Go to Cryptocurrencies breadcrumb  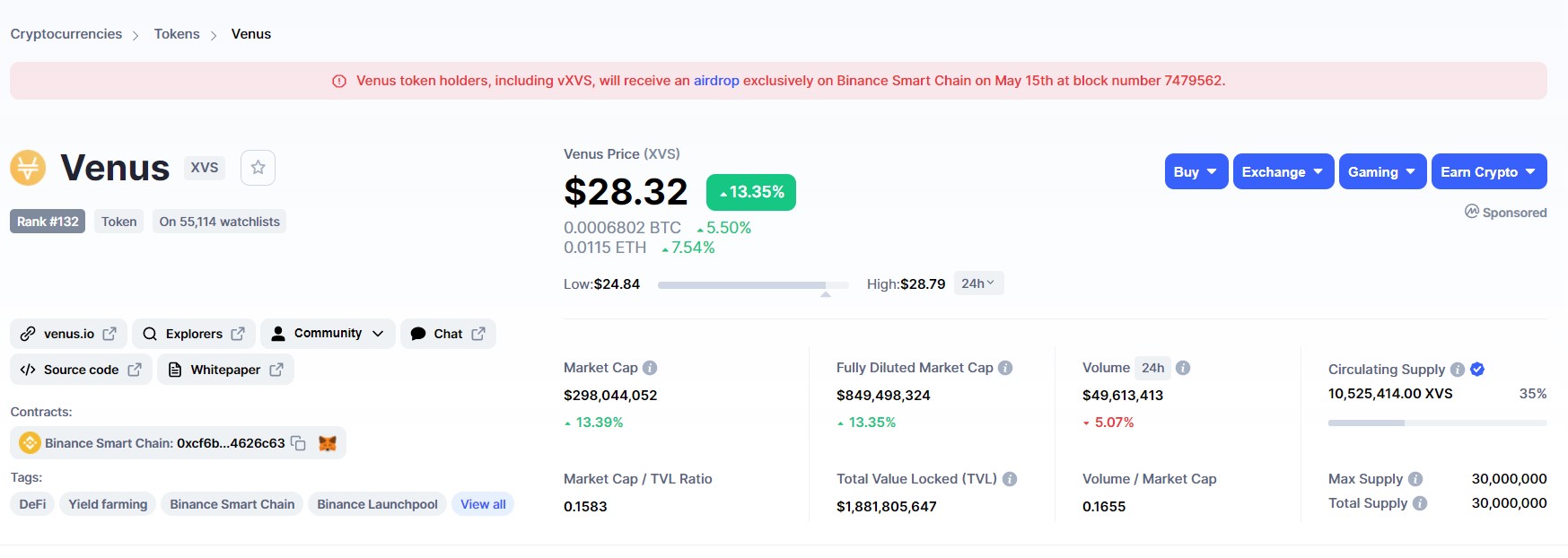click(66, 34)
